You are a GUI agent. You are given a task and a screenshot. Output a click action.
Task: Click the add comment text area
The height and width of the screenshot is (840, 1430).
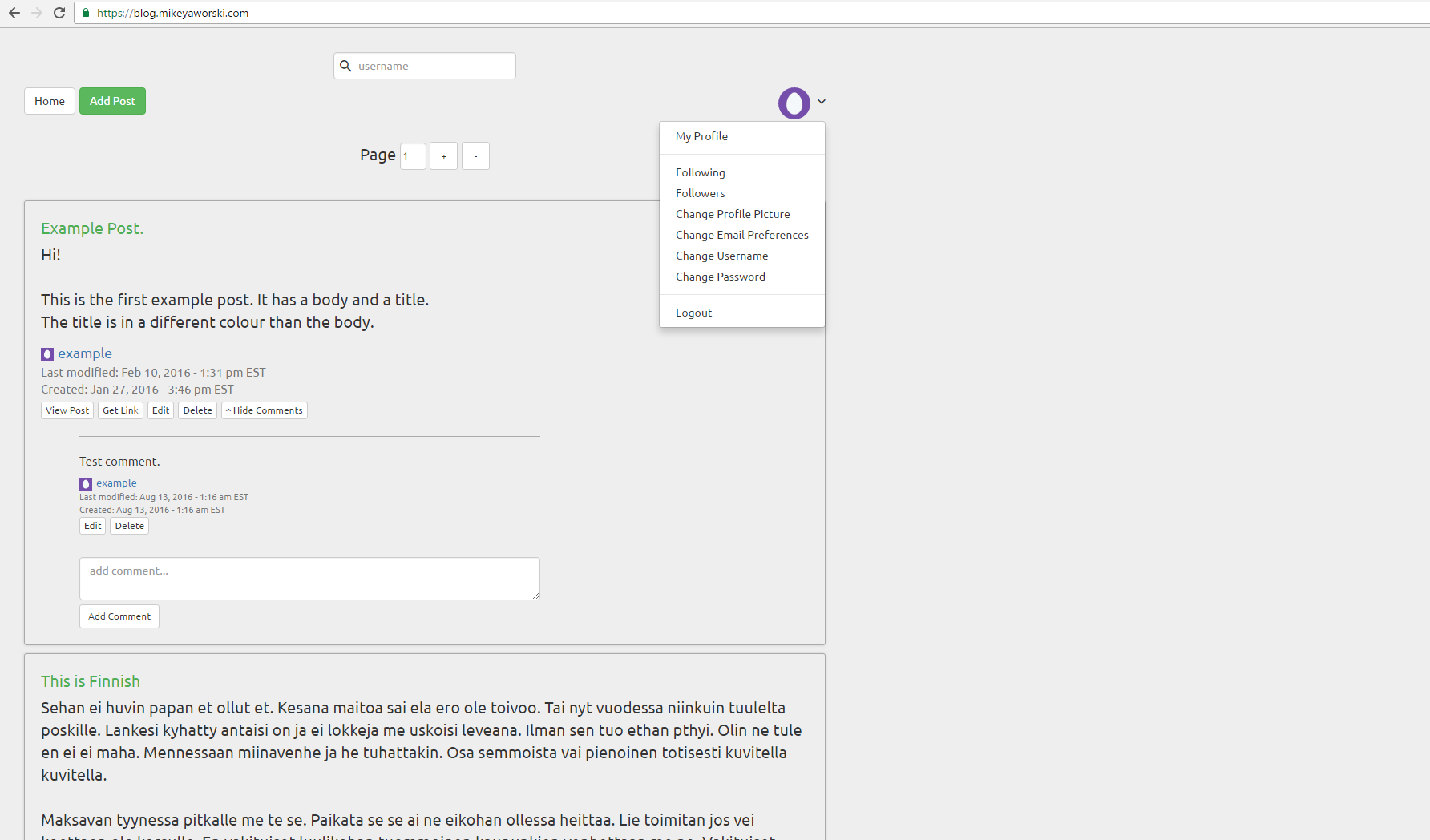tap(309, 578)
